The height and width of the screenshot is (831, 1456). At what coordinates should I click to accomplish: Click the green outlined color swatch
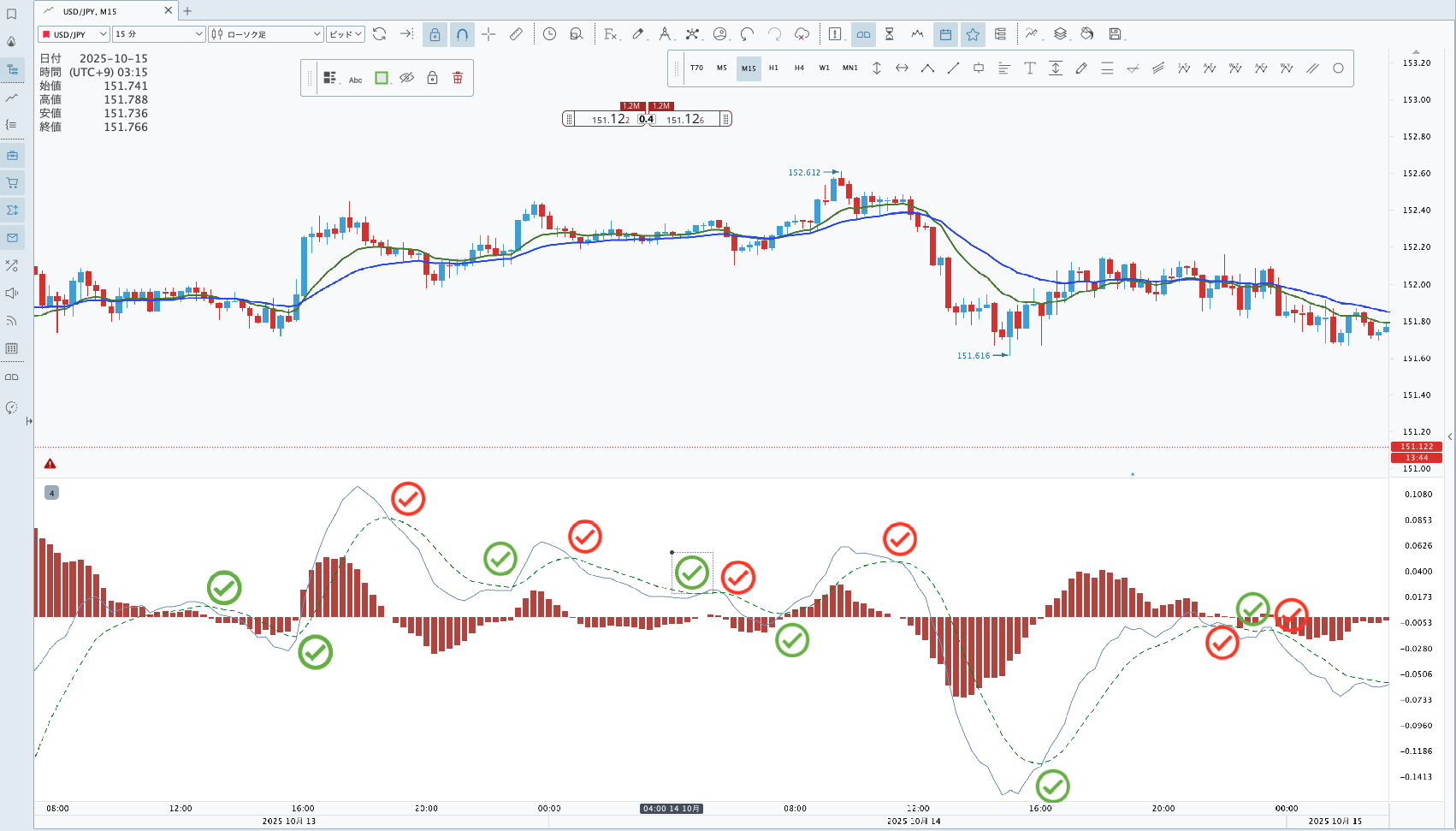tap(382, 78)
